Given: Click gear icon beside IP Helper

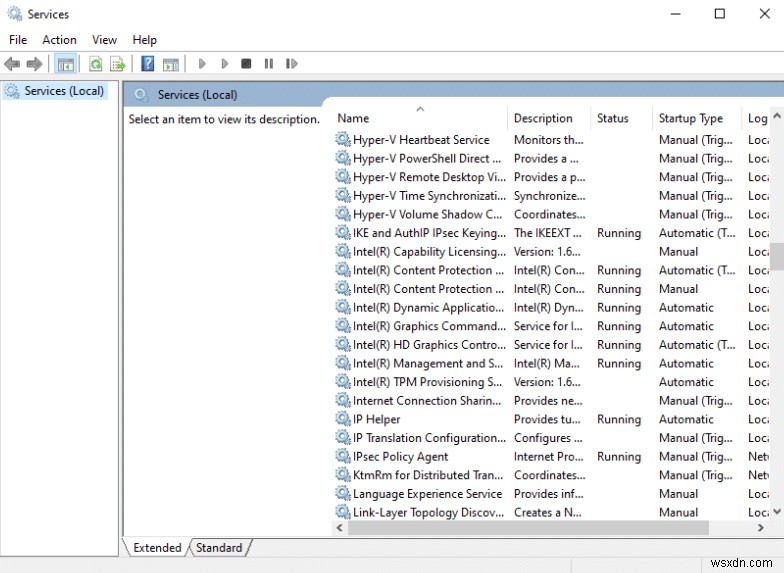Looking at the screenshot, I should tap(342, 418).
